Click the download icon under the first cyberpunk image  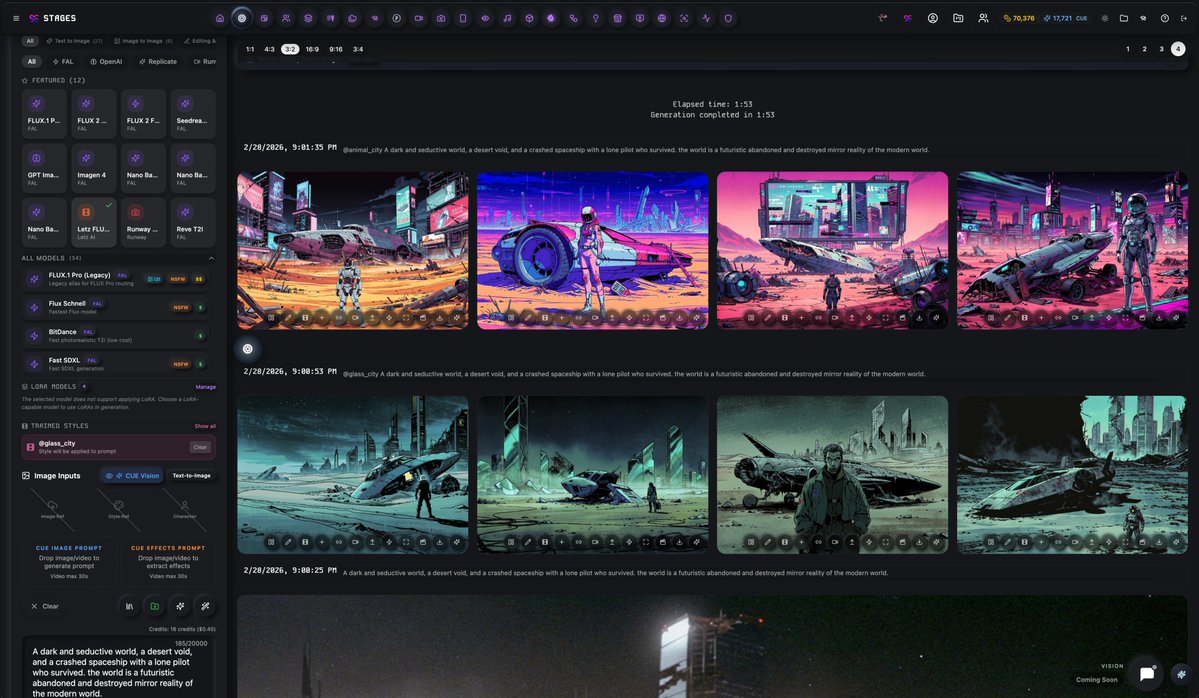coord(439,317)
